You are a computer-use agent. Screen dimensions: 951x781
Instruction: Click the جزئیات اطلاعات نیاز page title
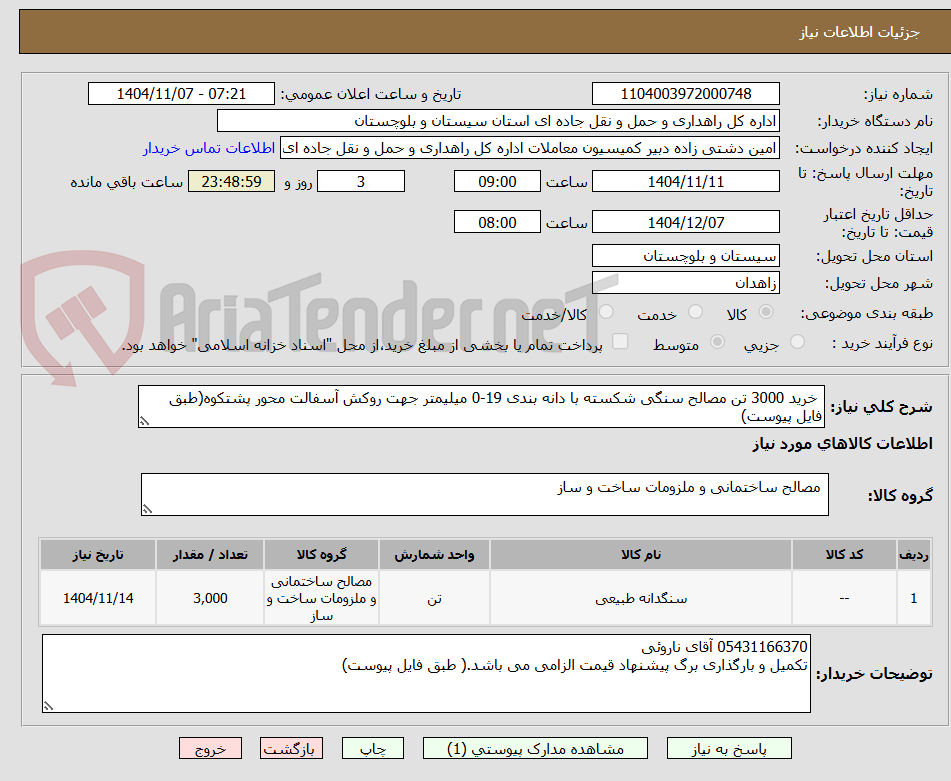(859, 32)
